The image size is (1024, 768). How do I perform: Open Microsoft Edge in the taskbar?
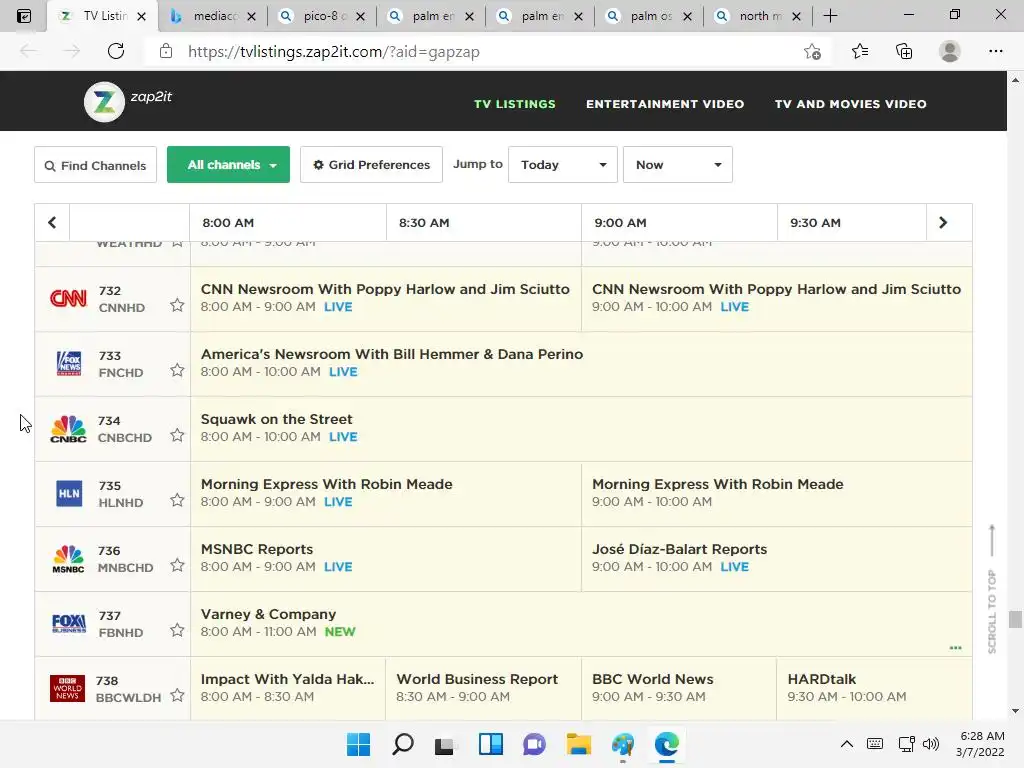[x=666, y=744]
